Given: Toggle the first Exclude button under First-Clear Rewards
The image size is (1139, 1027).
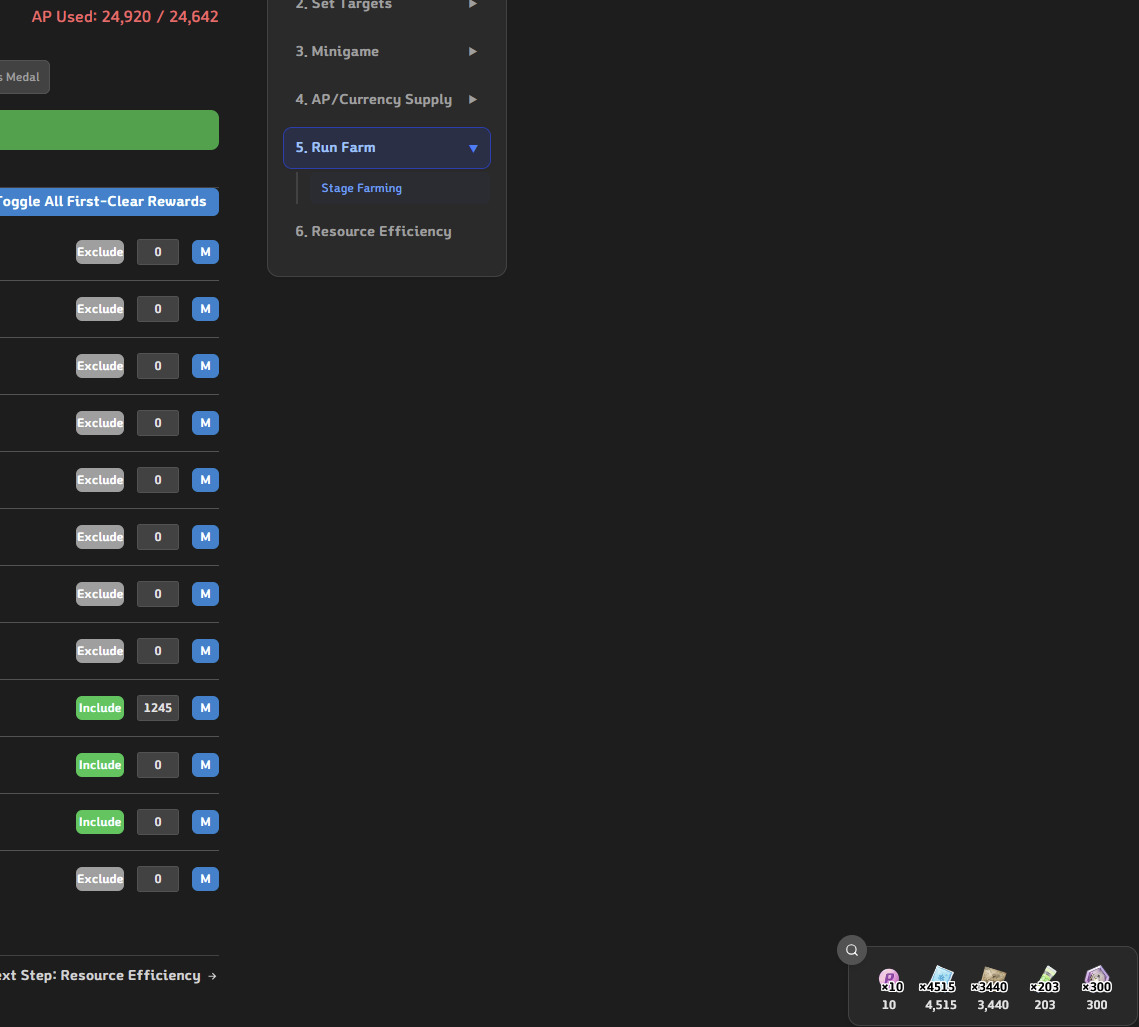Looking at the screenshot, I should pos(100,252).
